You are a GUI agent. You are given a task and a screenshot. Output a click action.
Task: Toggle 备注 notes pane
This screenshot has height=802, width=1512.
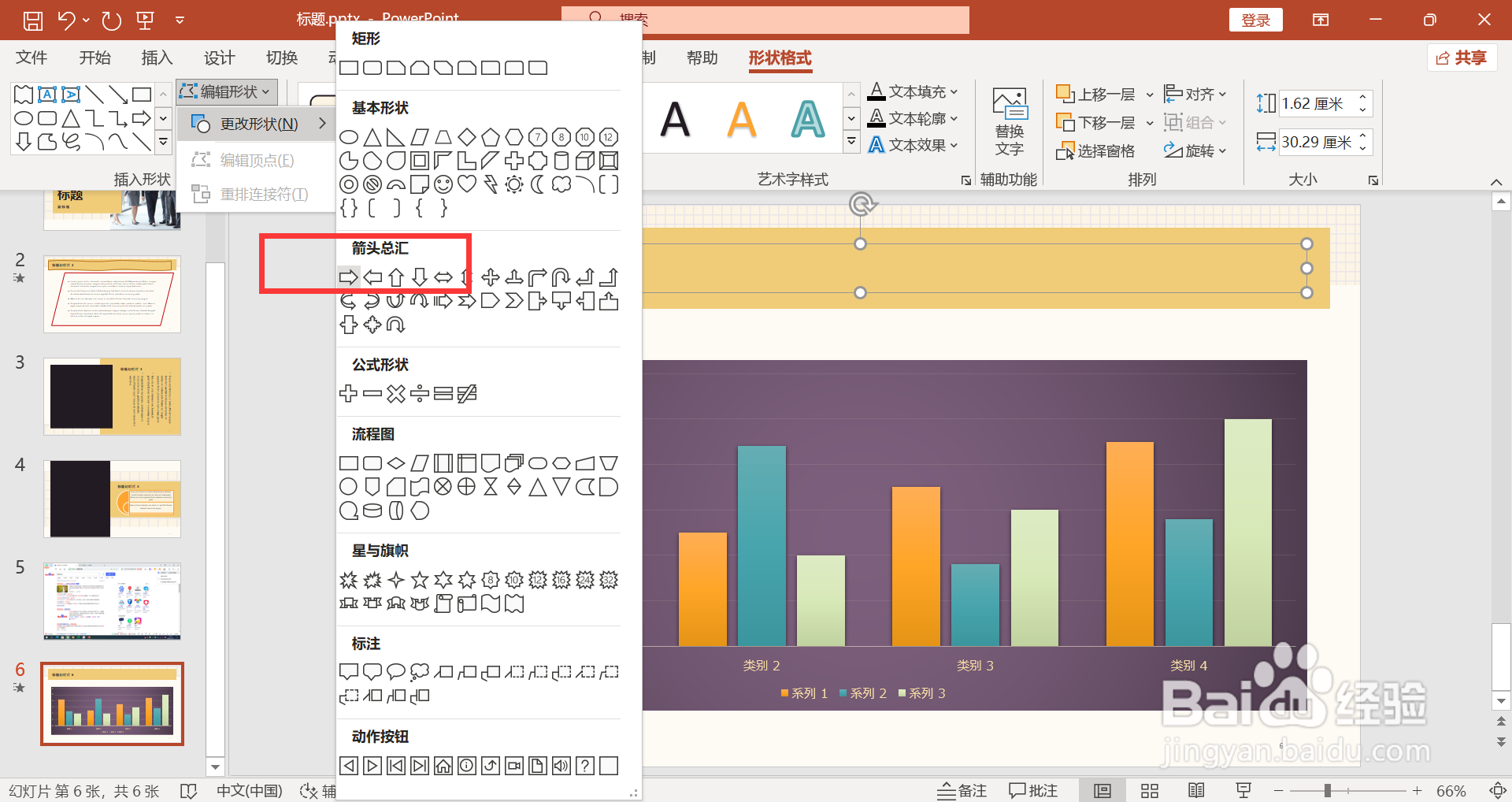[962, 790]
